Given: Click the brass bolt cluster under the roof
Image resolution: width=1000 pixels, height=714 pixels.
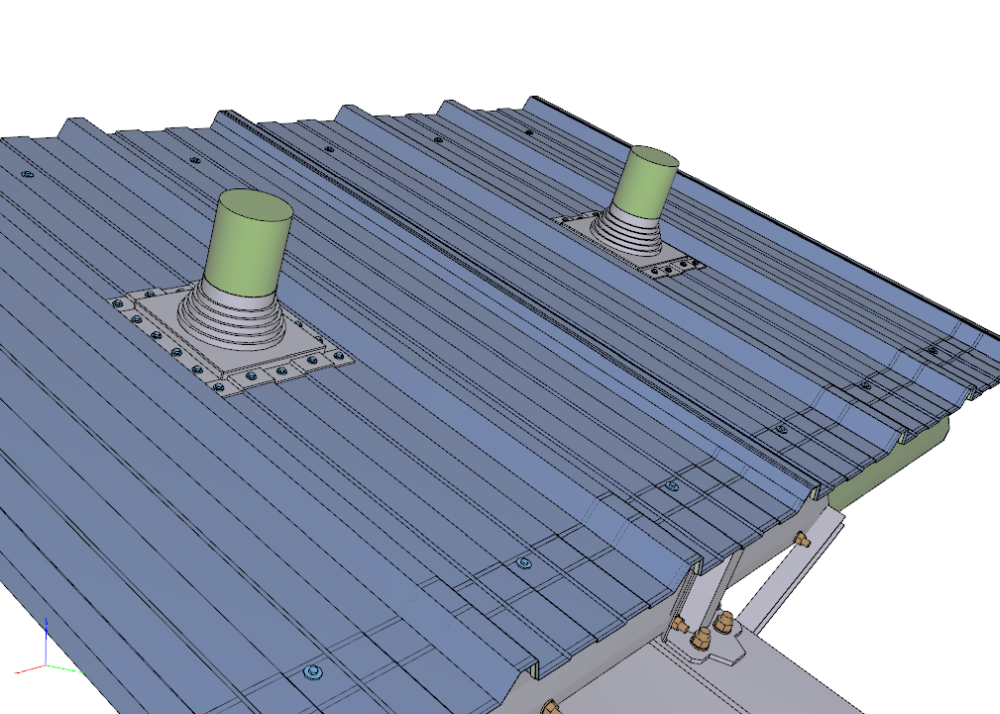Looking at the screenshot, I should coord(704,630).
